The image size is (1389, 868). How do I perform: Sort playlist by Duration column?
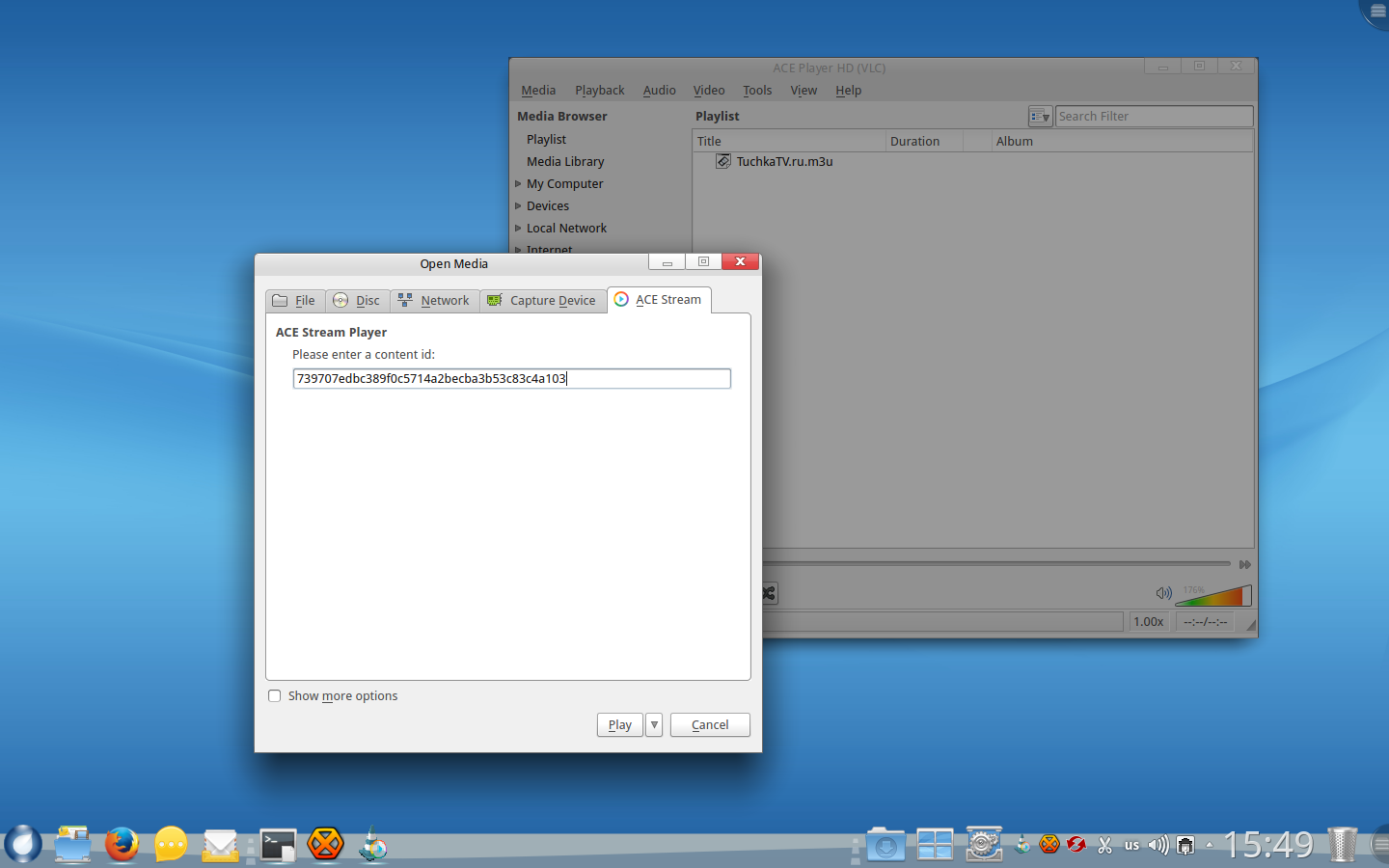click(x=924, y=142)
